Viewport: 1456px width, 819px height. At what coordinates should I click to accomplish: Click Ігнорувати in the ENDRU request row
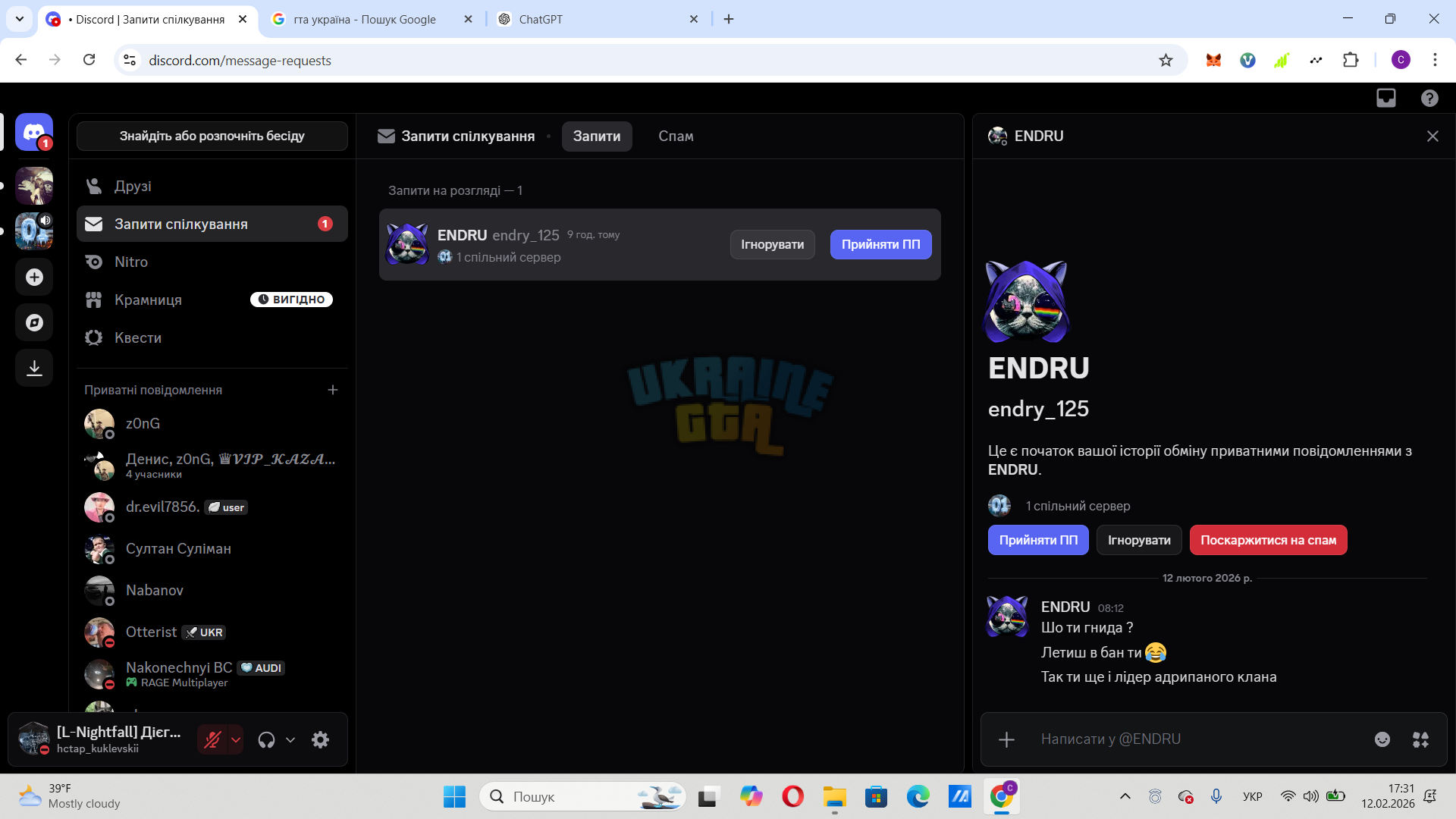(772, 244)
